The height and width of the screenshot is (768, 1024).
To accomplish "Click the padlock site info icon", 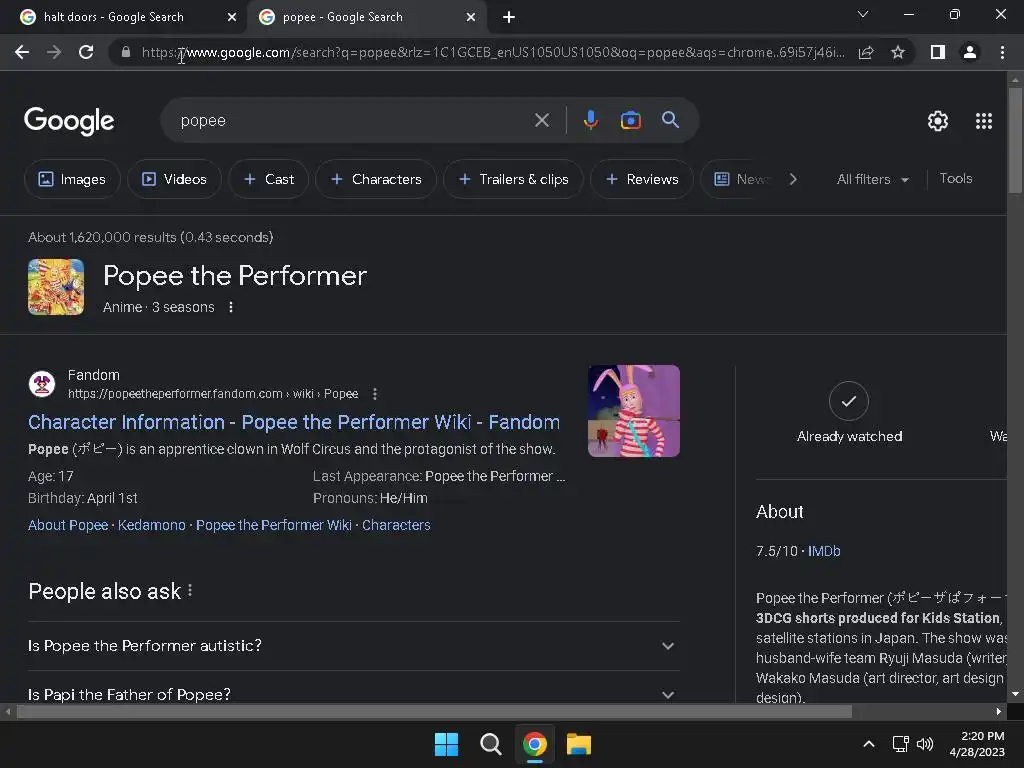I will point(126,52).
